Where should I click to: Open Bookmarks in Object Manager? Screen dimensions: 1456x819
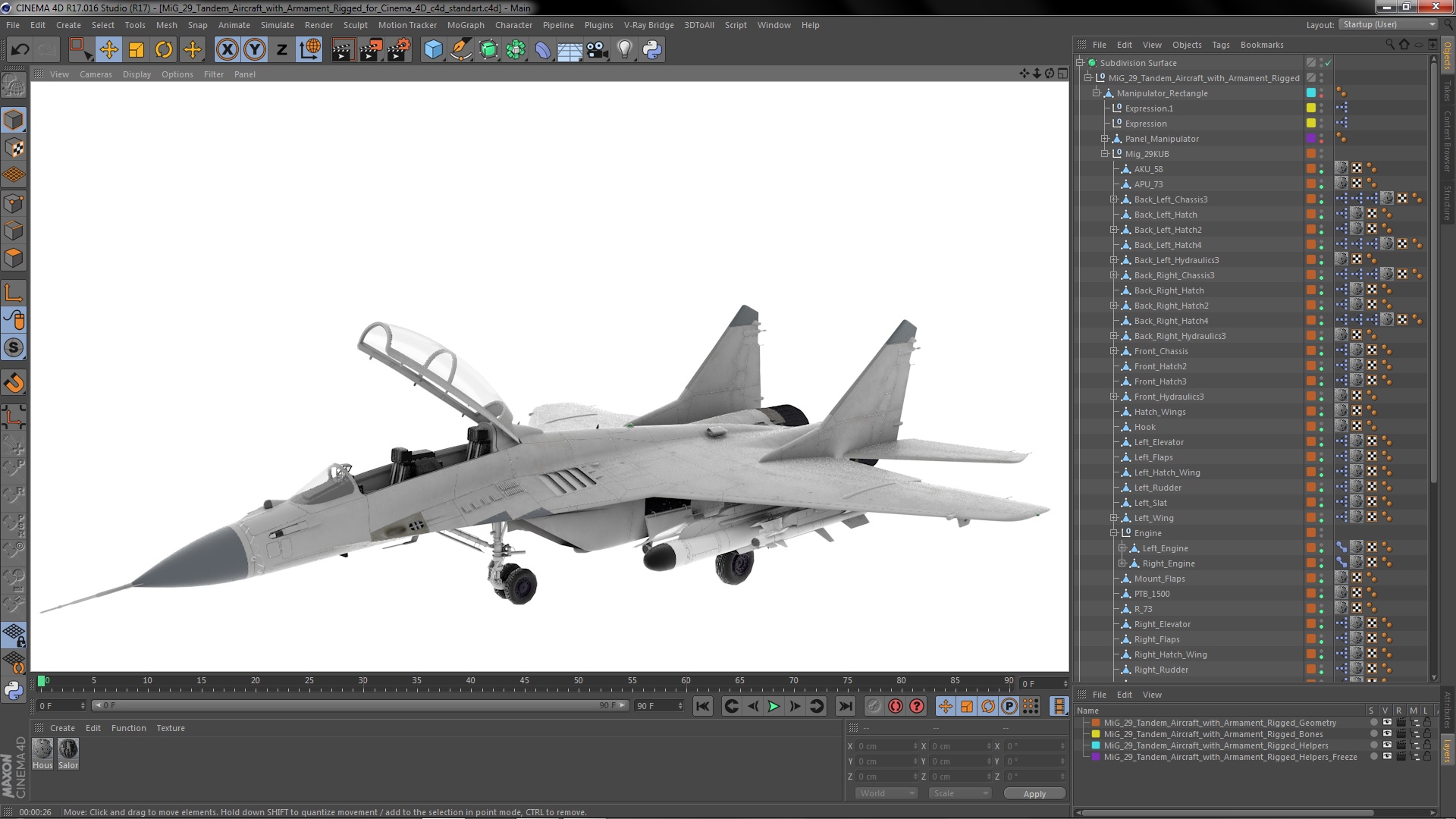pos(1262,45)
